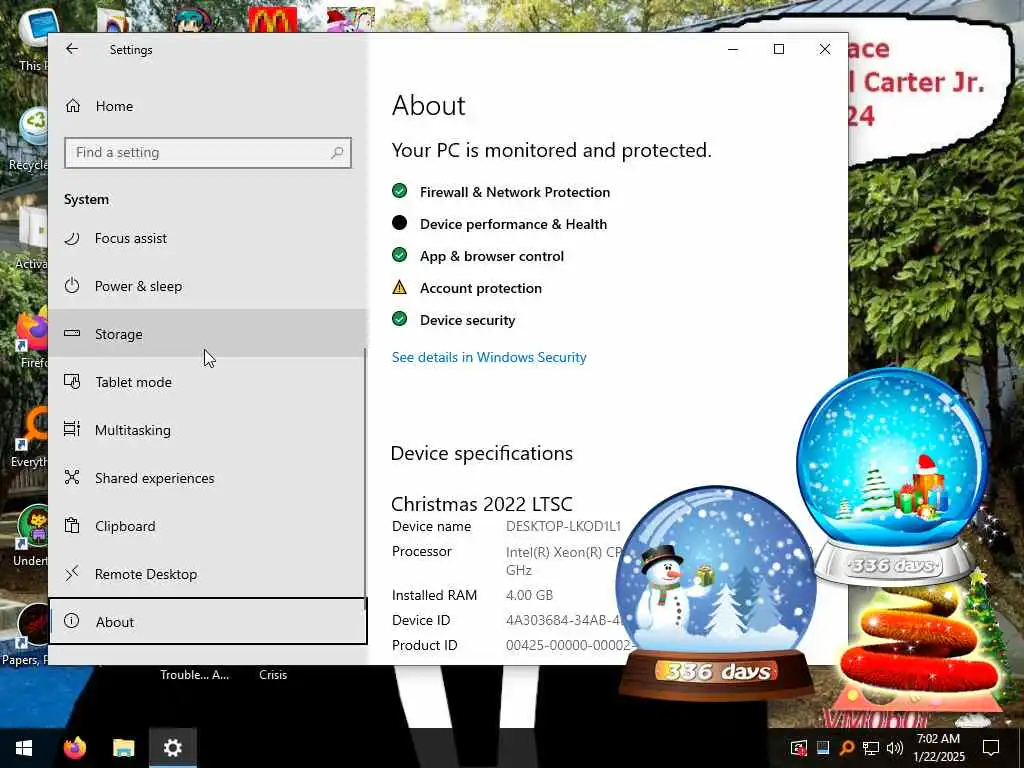The height and width of the screenshot is (768, 1024).
Task: Open Remote Desktop settings
Action: 208,574
